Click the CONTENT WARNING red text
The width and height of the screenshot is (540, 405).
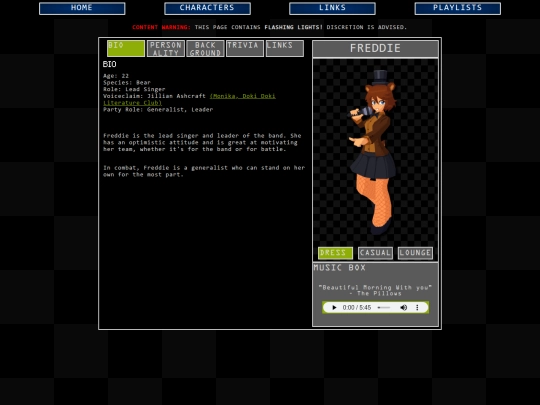161,27
